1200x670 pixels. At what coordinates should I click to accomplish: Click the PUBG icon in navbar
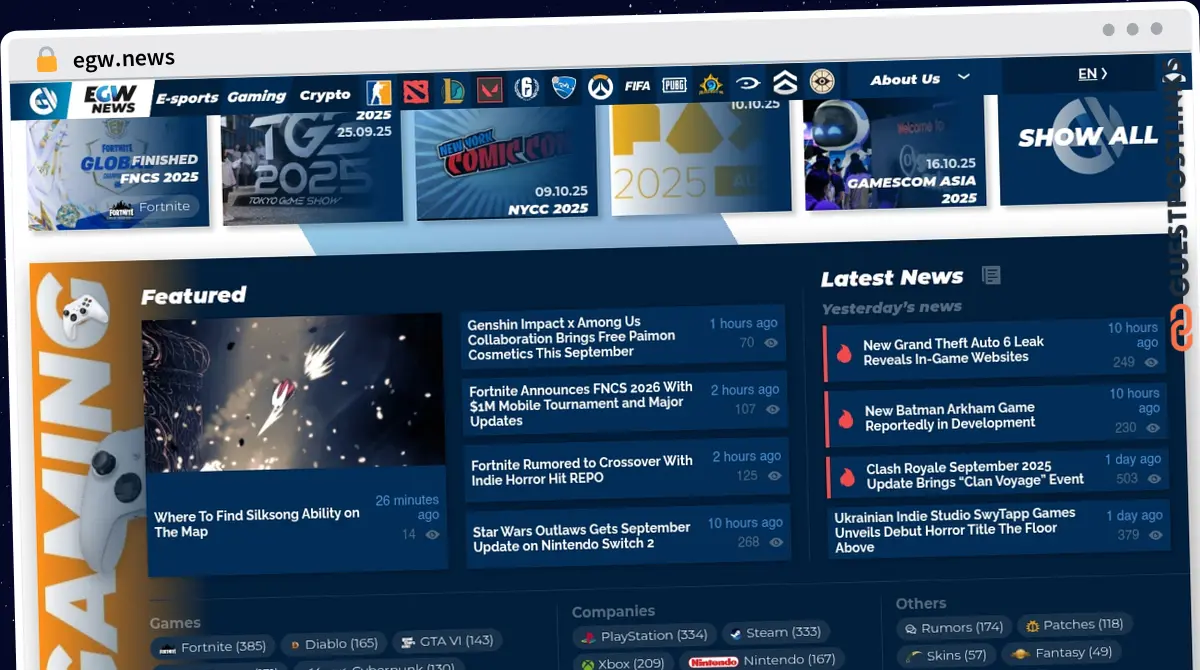[x=674, y=85]
